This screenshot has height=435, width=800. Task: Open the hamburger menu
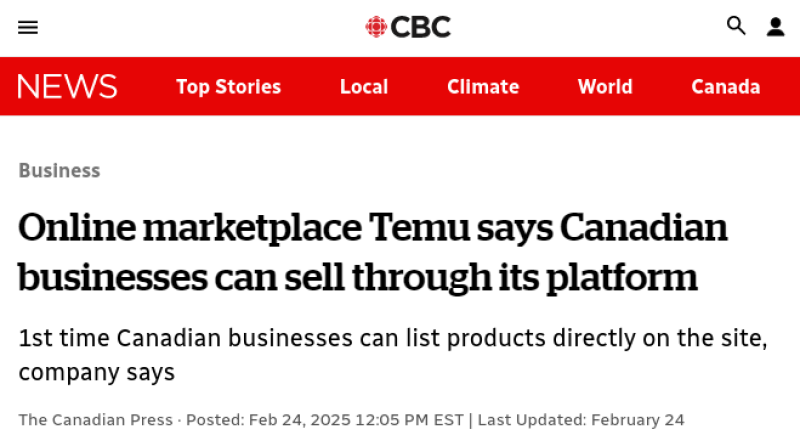[28, 27]
